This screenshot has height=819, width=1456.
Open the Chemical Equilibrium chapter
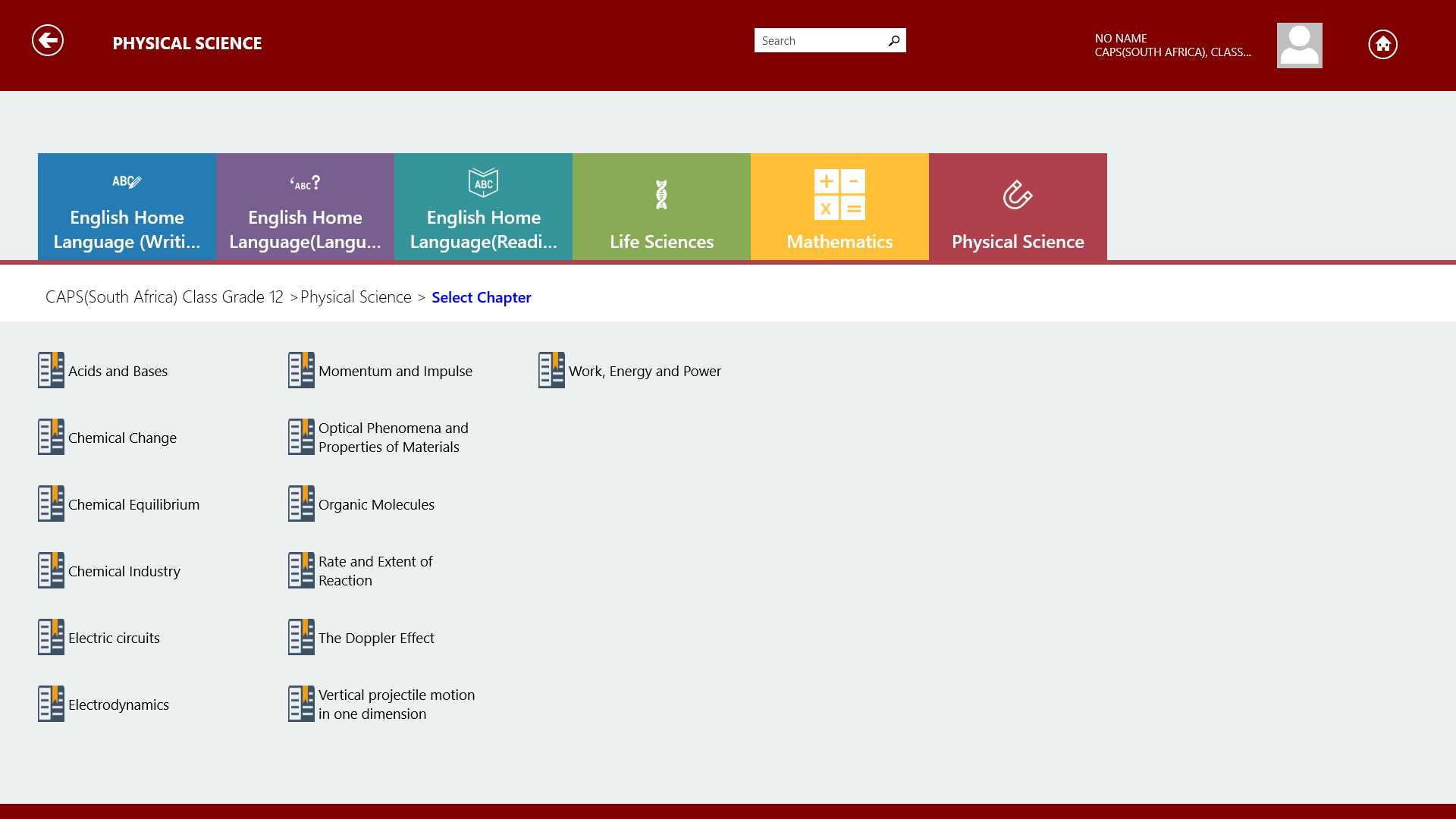[x=133, y=505]
